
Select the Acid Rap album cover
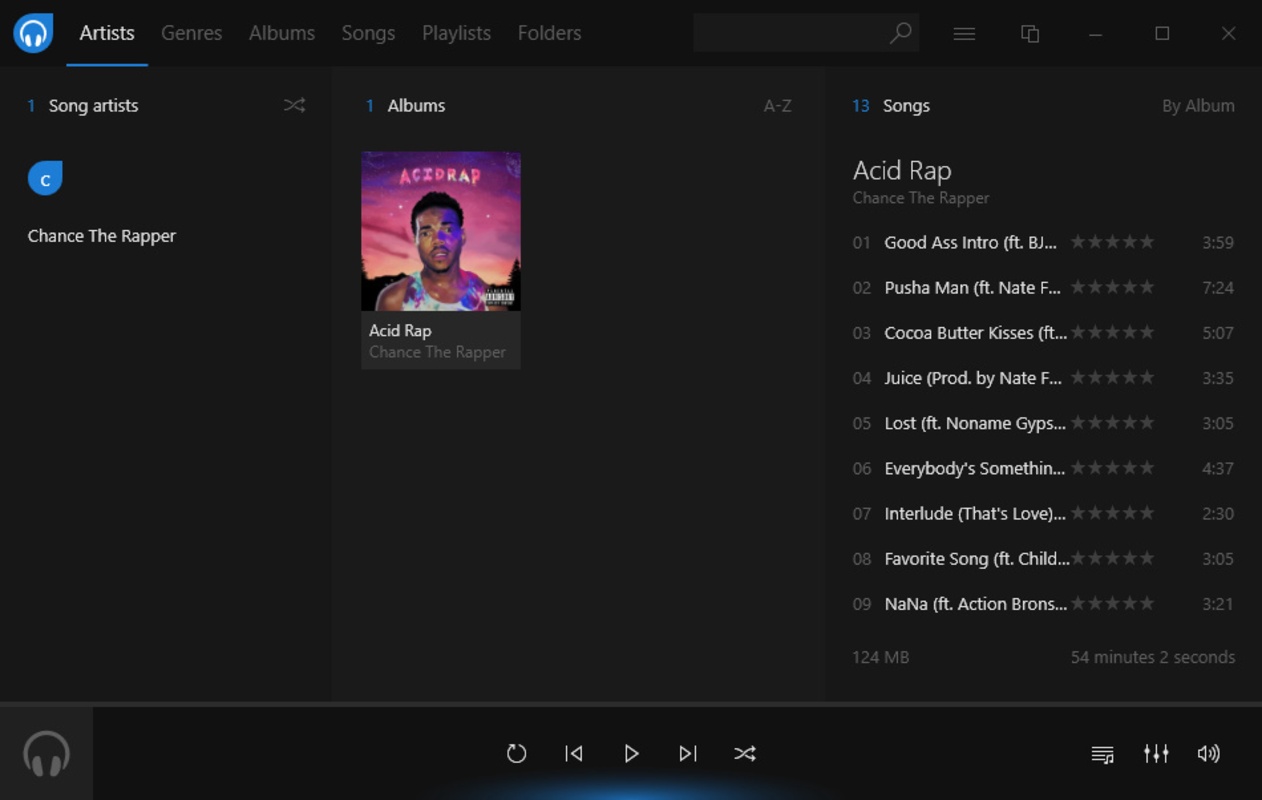441,231
